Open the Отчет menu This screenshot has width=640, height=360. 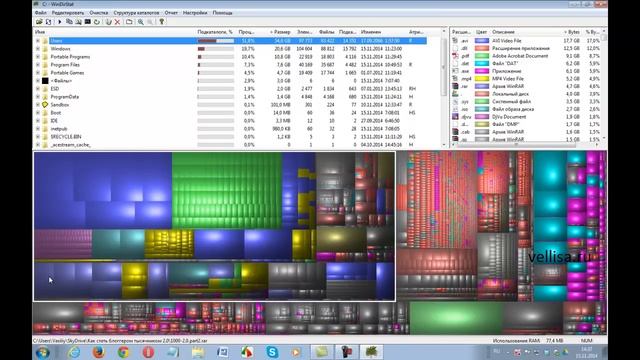point(171,13)
